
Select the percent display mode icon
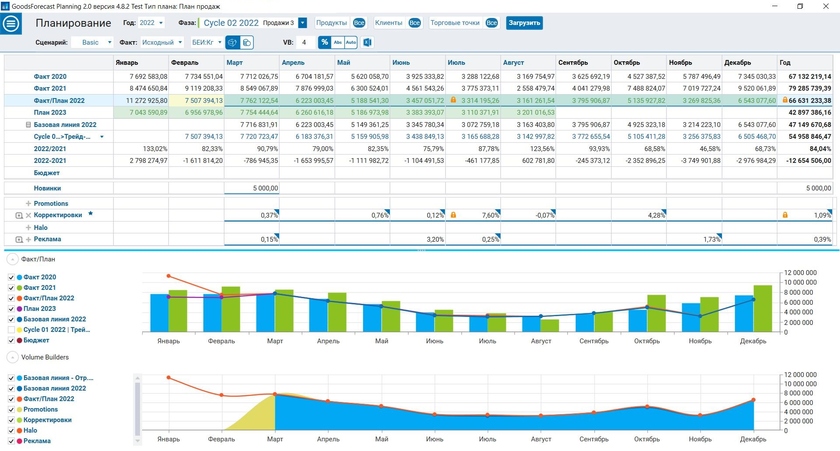(x=325, y=43)
